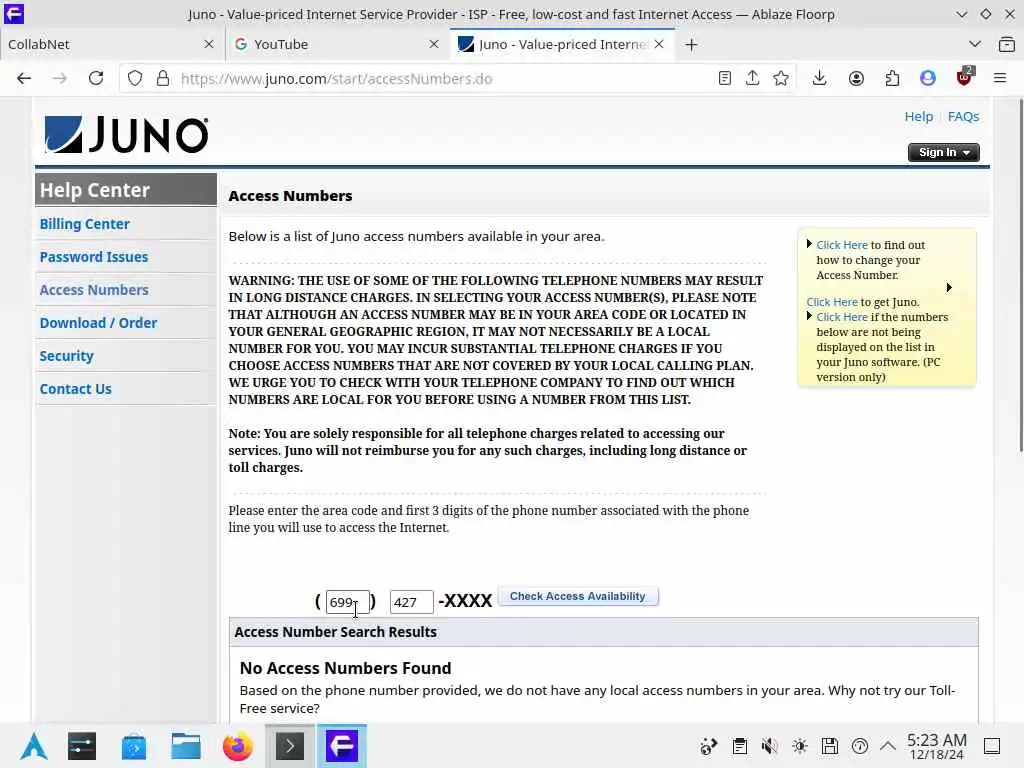Open system settings icon in taskbar
The height and width of the screenshot is (768, 1024).
(82, 746)
